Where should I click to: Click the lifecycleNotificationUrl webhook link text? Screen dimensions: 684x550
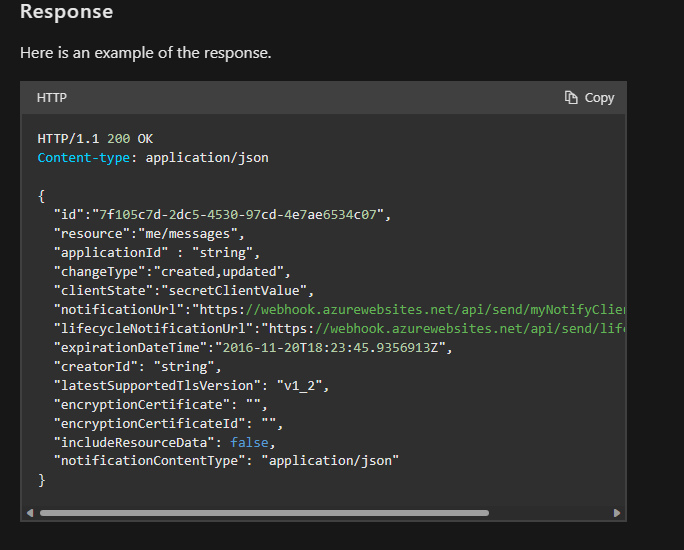470,328
